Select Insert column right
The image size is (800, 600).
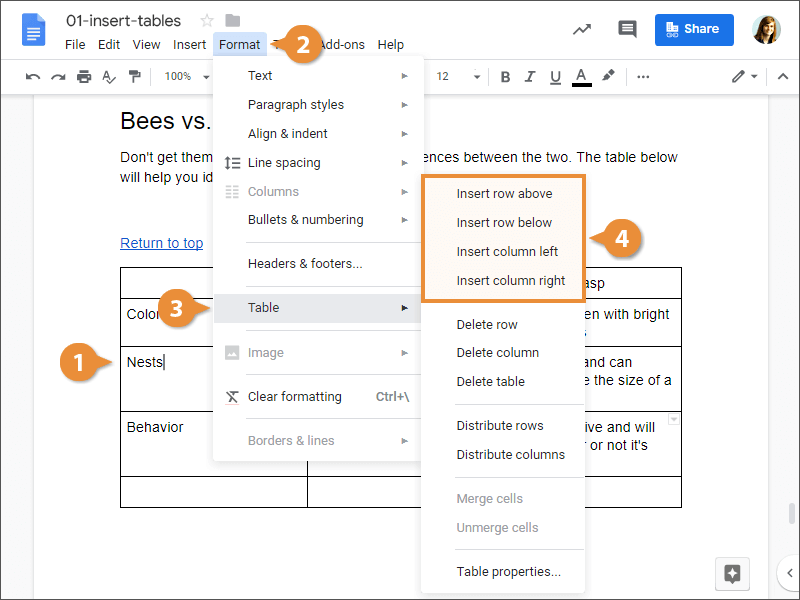click(x=504, y=281)
